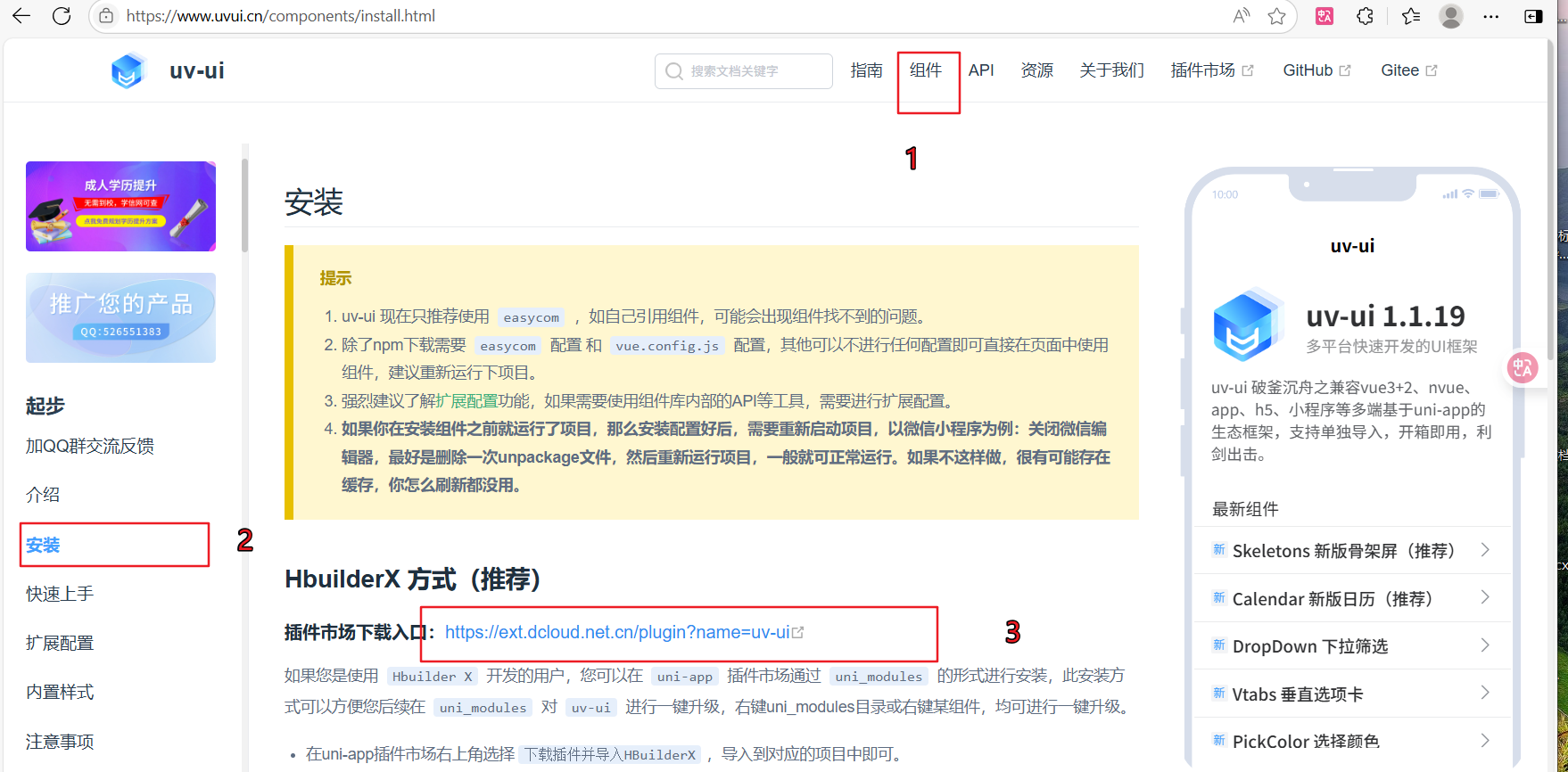Open the 组件 nav item
1568x772 pixels.
926,70
